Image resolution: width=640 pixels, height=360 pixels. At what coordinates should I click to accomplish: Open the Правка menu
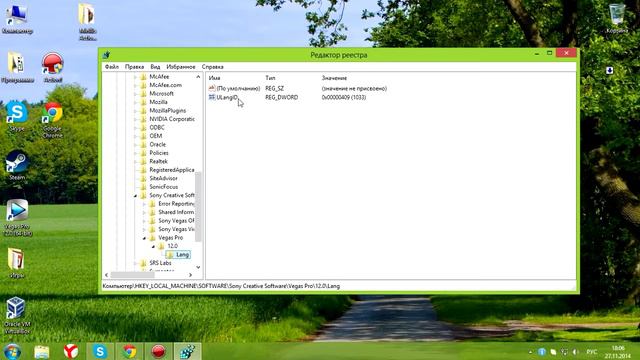click(x=134, y=67)
